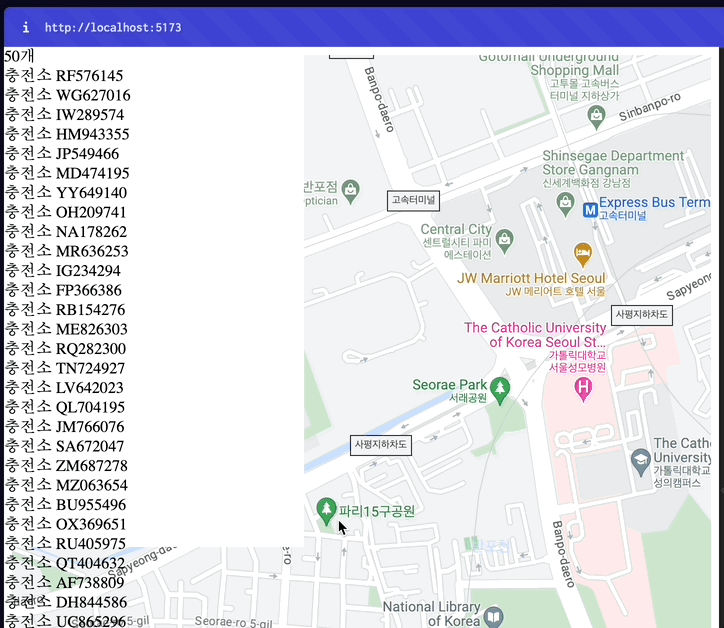The height and width of the screenshot is (628, 724).
Task: Click the Gotomall shopping bag pin
Action: [x=596, y=116]
